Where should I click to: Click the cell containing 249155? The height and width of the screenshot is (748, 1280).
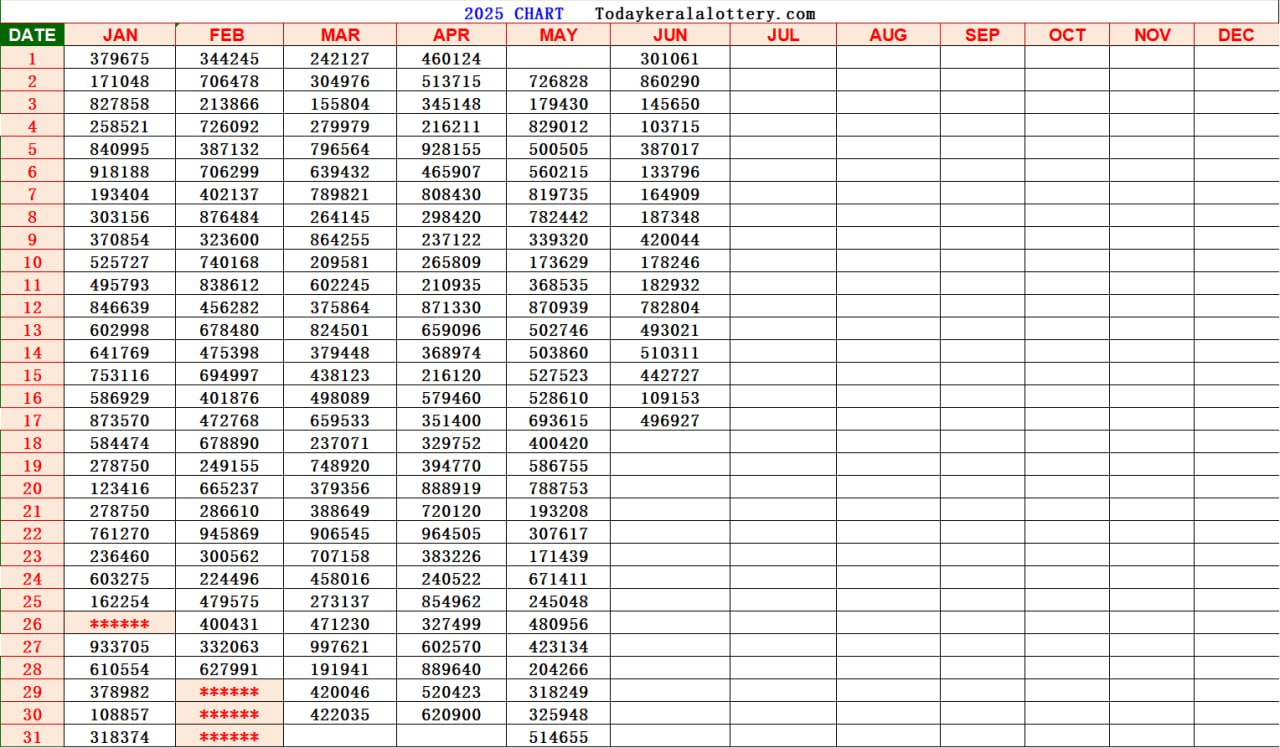229,466
